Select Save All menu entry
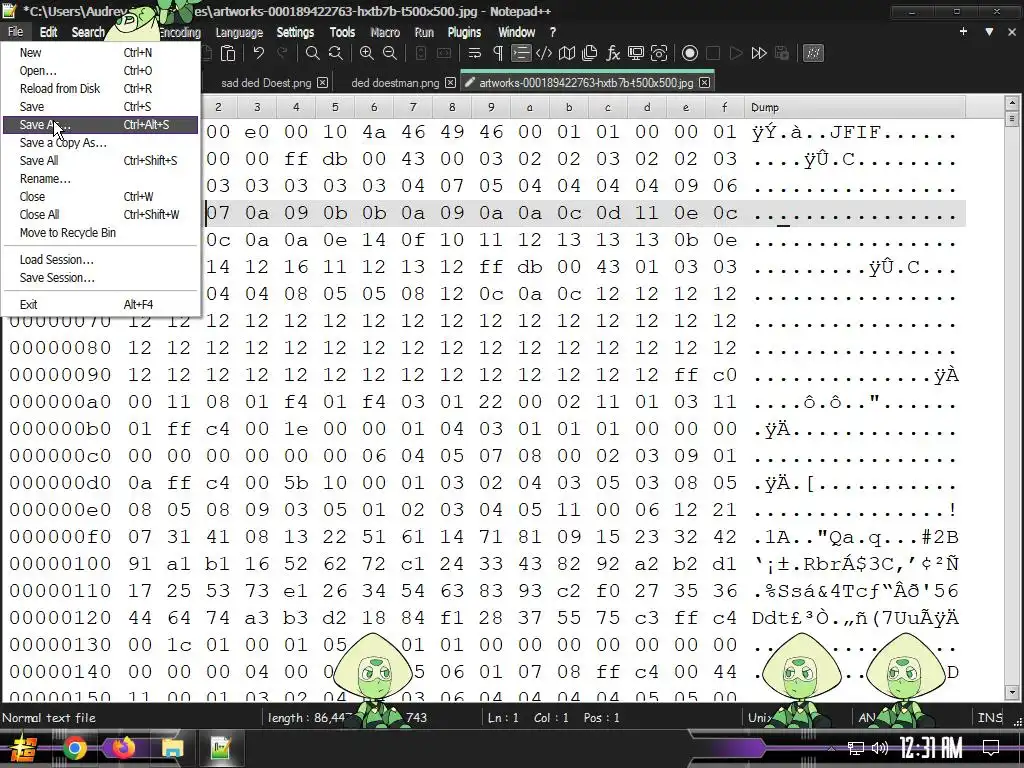Viewport: 1024px width, 768px height. point(100,161)
